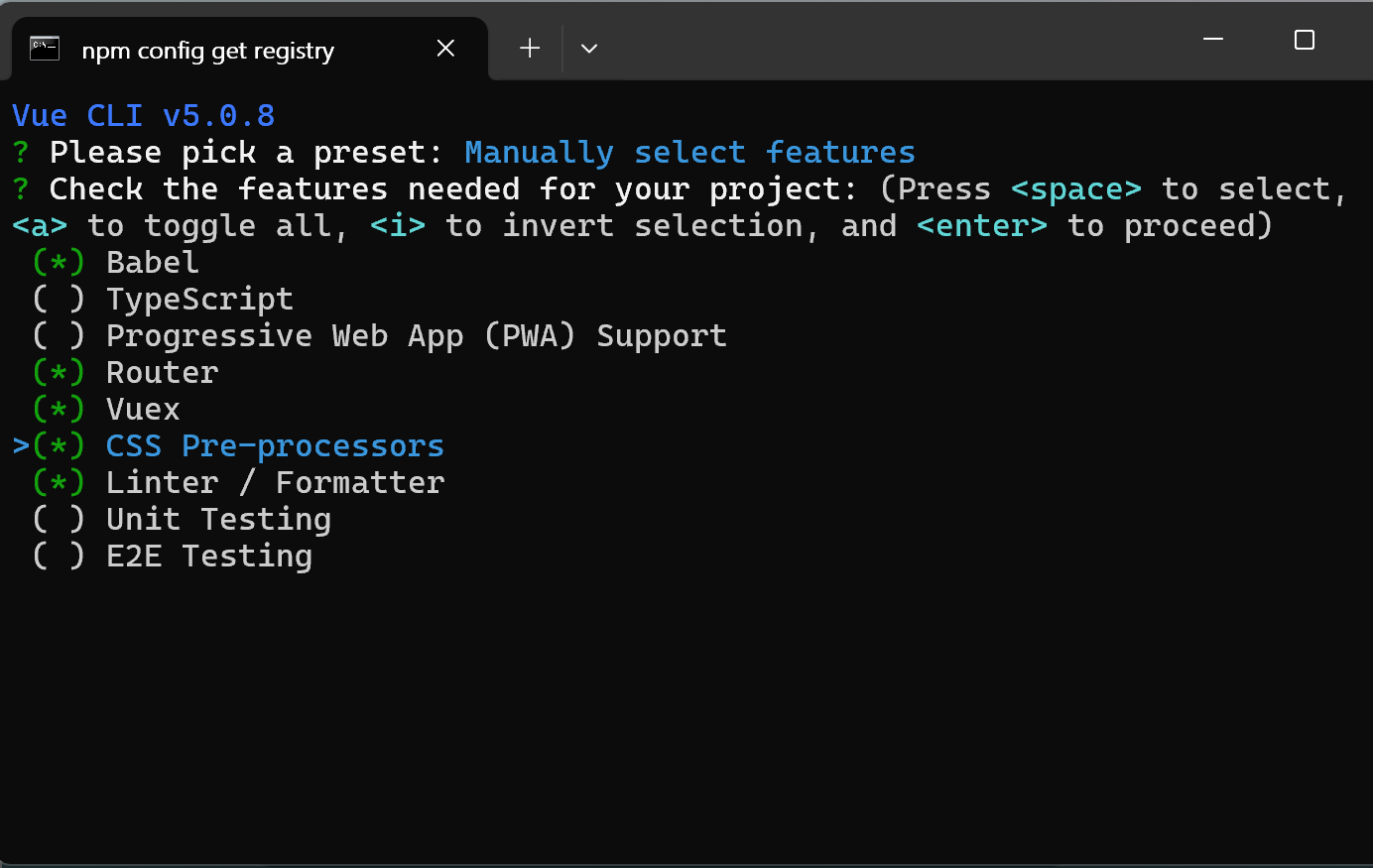Click the terminal icon in the tab
The height and width of the screenshot is (868, 1373).
pos(45,49)
